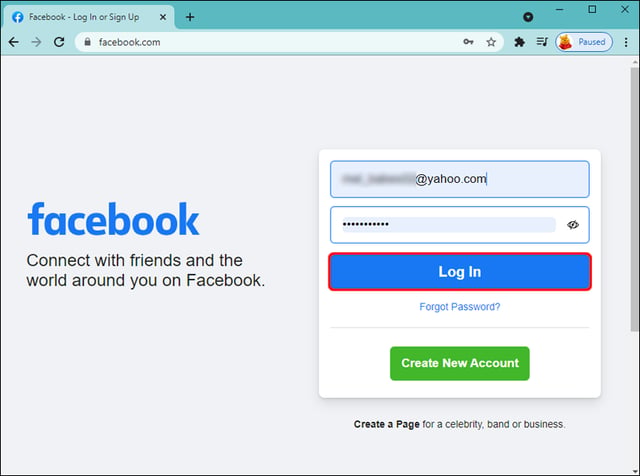
Task: Open the circular dropdown icon in title bar
Action: point(528,17)
